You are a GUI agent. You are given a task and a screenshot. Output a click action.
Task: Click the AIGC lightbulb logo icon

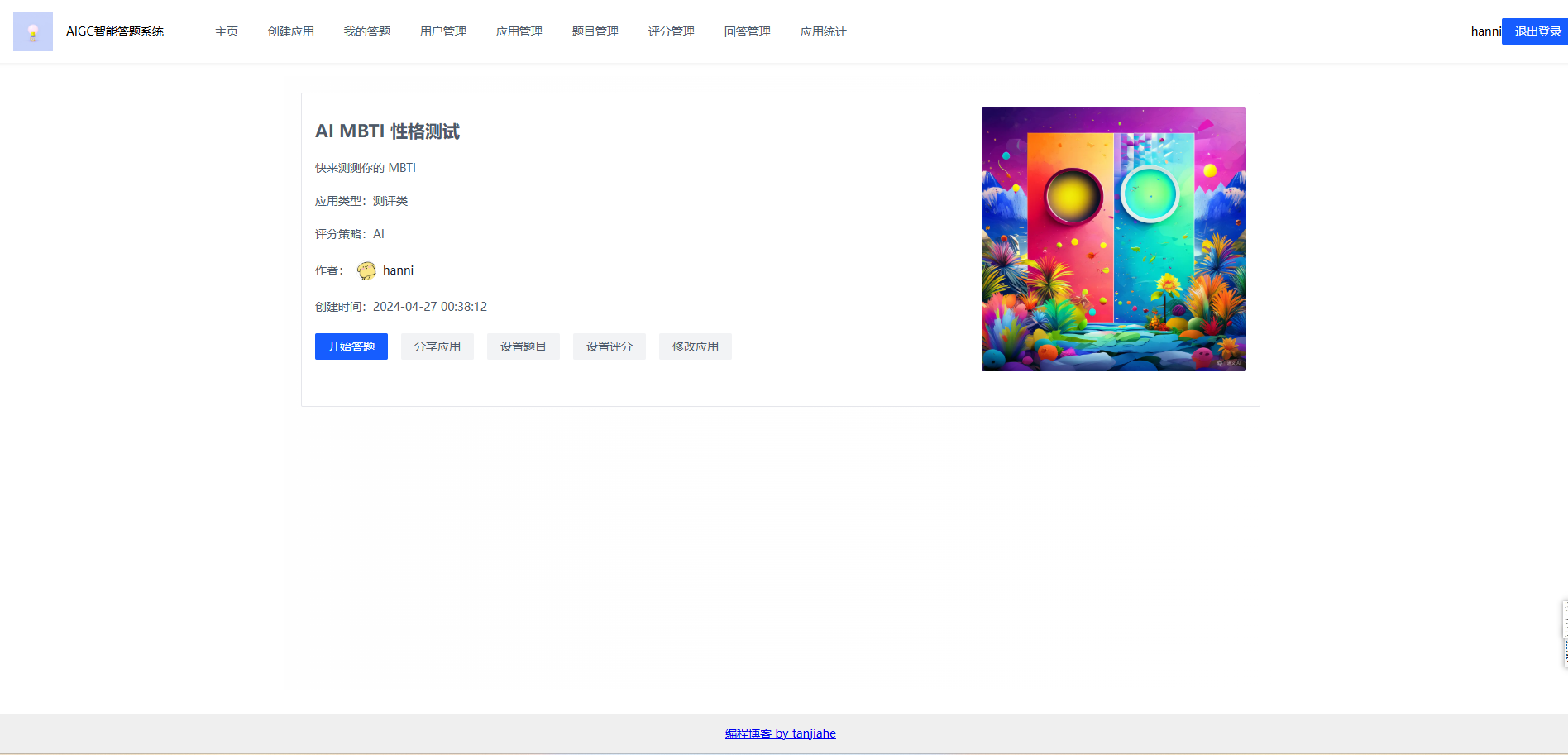[x=33, y=31]
